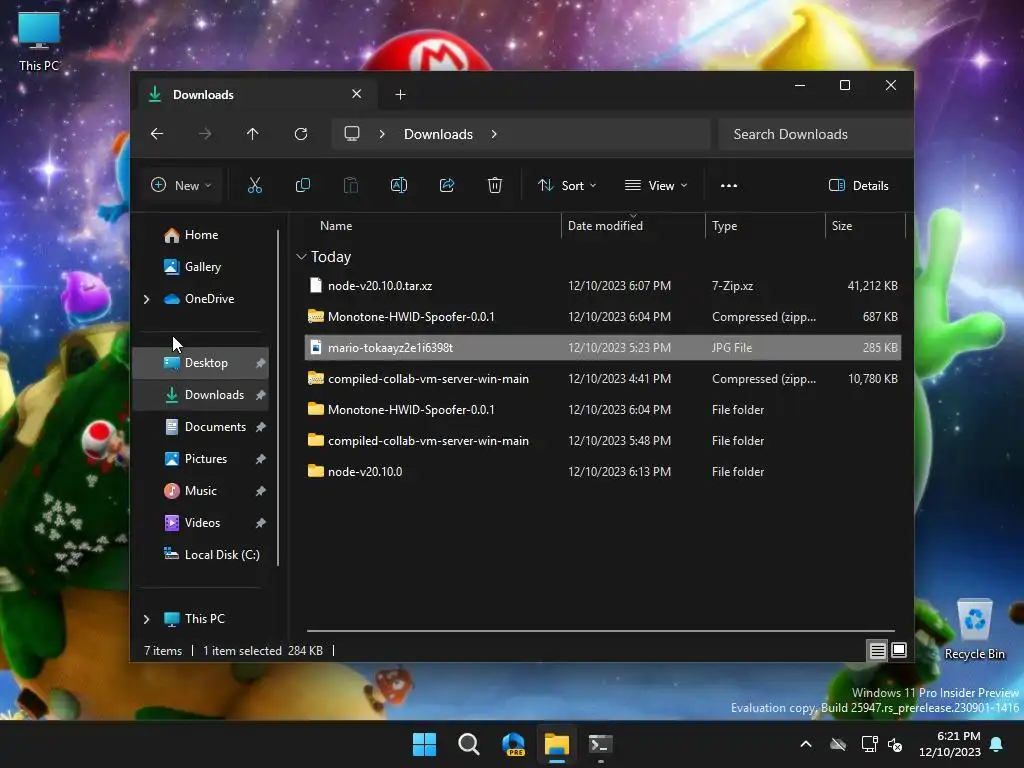
Task: Click the Share icon in toolbar
Action: coord(447,185)
